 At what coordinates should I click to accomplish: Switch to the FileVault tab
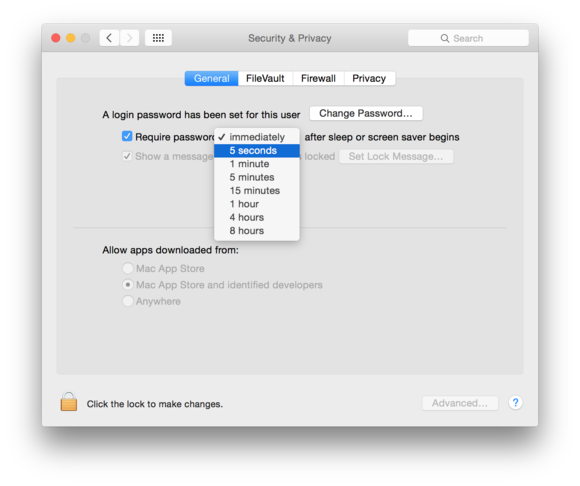coord(265,78)
